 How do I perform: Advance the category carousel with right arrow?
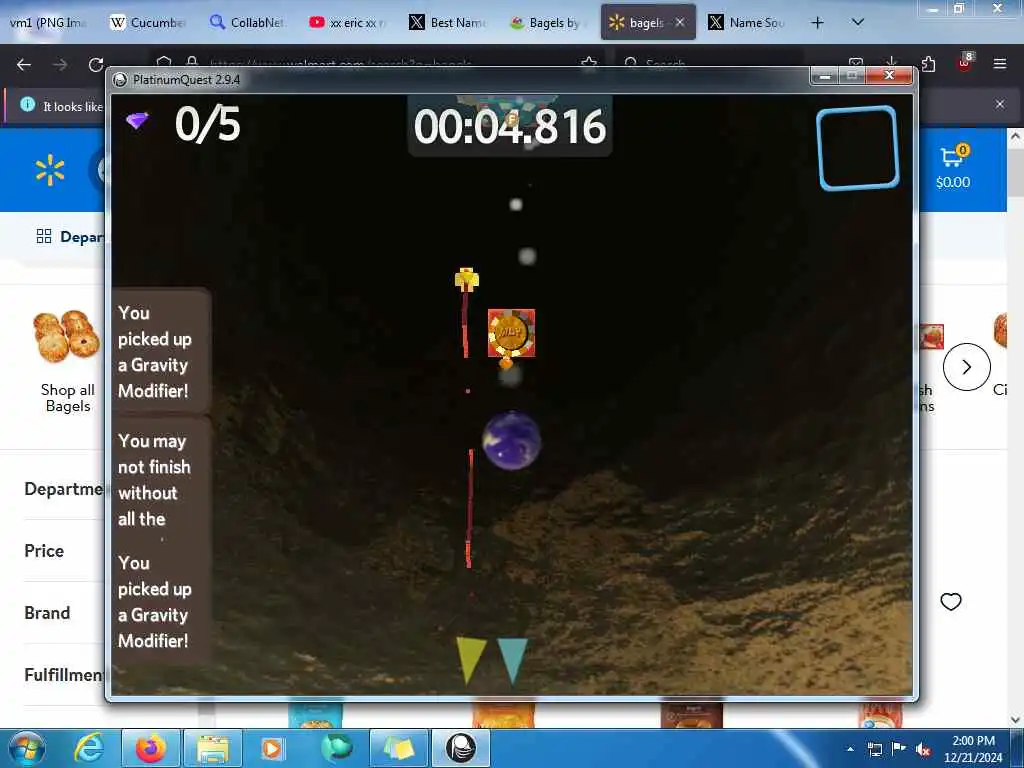[x=967, y=367]
